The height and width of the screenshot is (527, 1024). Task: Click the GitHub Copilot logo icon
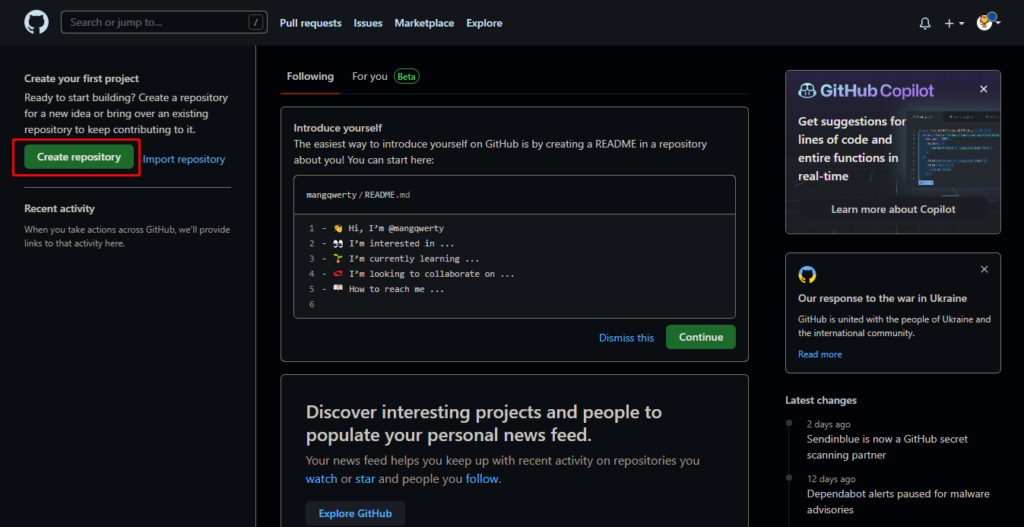point(807,91)
